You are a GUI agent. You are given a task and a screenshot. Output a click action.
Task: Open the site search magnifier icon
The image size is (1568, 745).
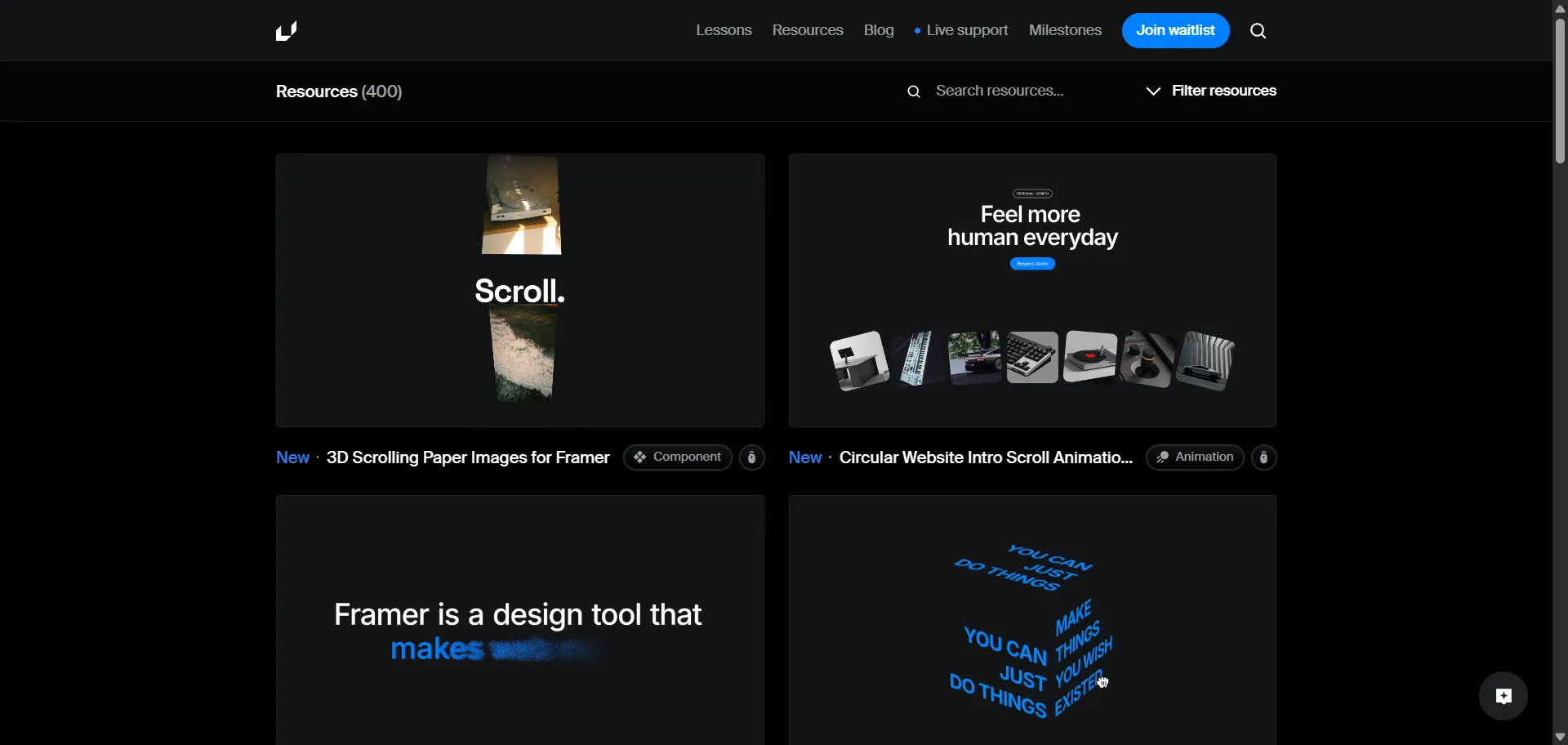[x=1258, y=32]
